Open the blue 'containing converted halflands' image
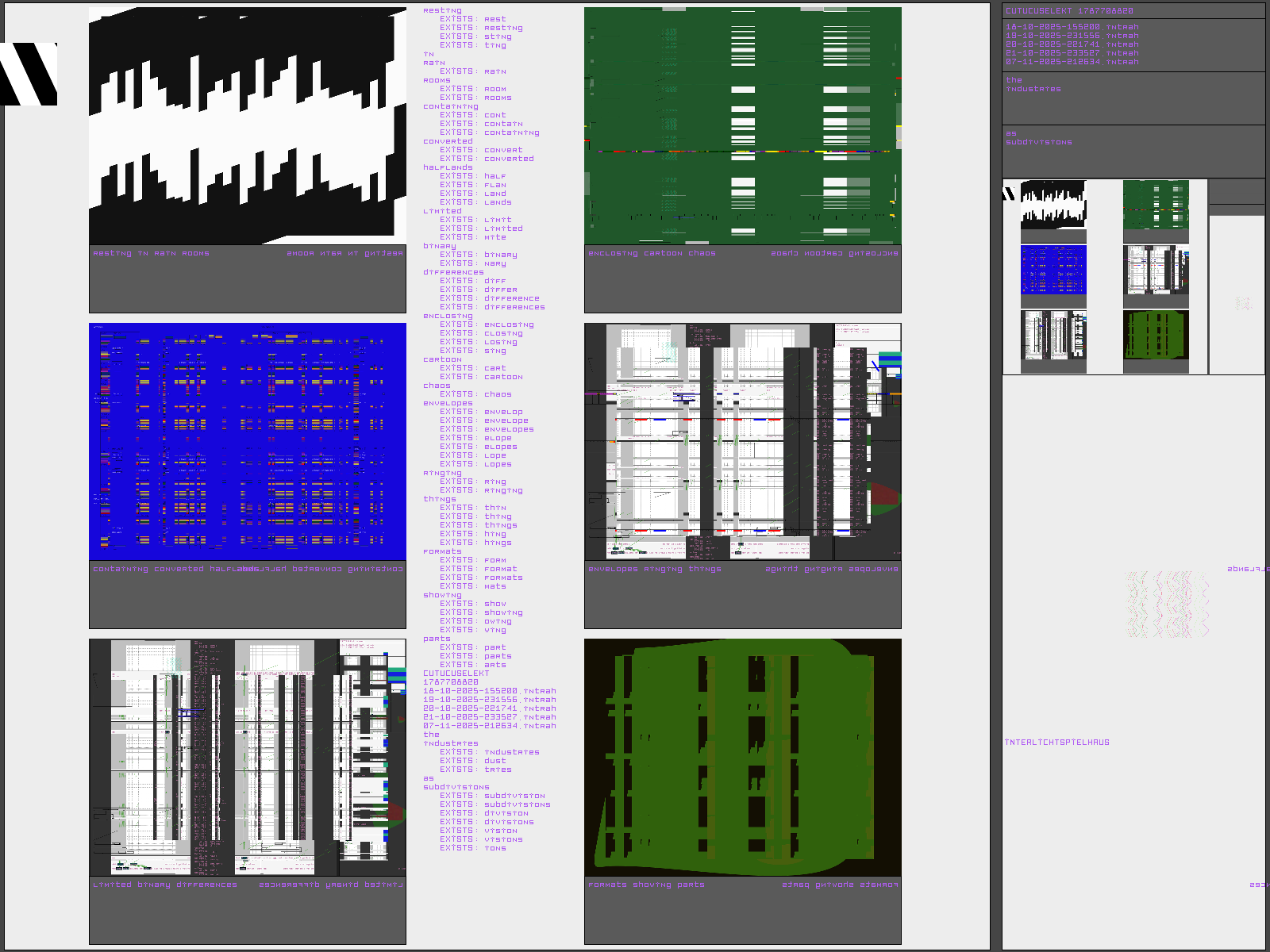This screenshot has height=952, width=1270. 247,441
